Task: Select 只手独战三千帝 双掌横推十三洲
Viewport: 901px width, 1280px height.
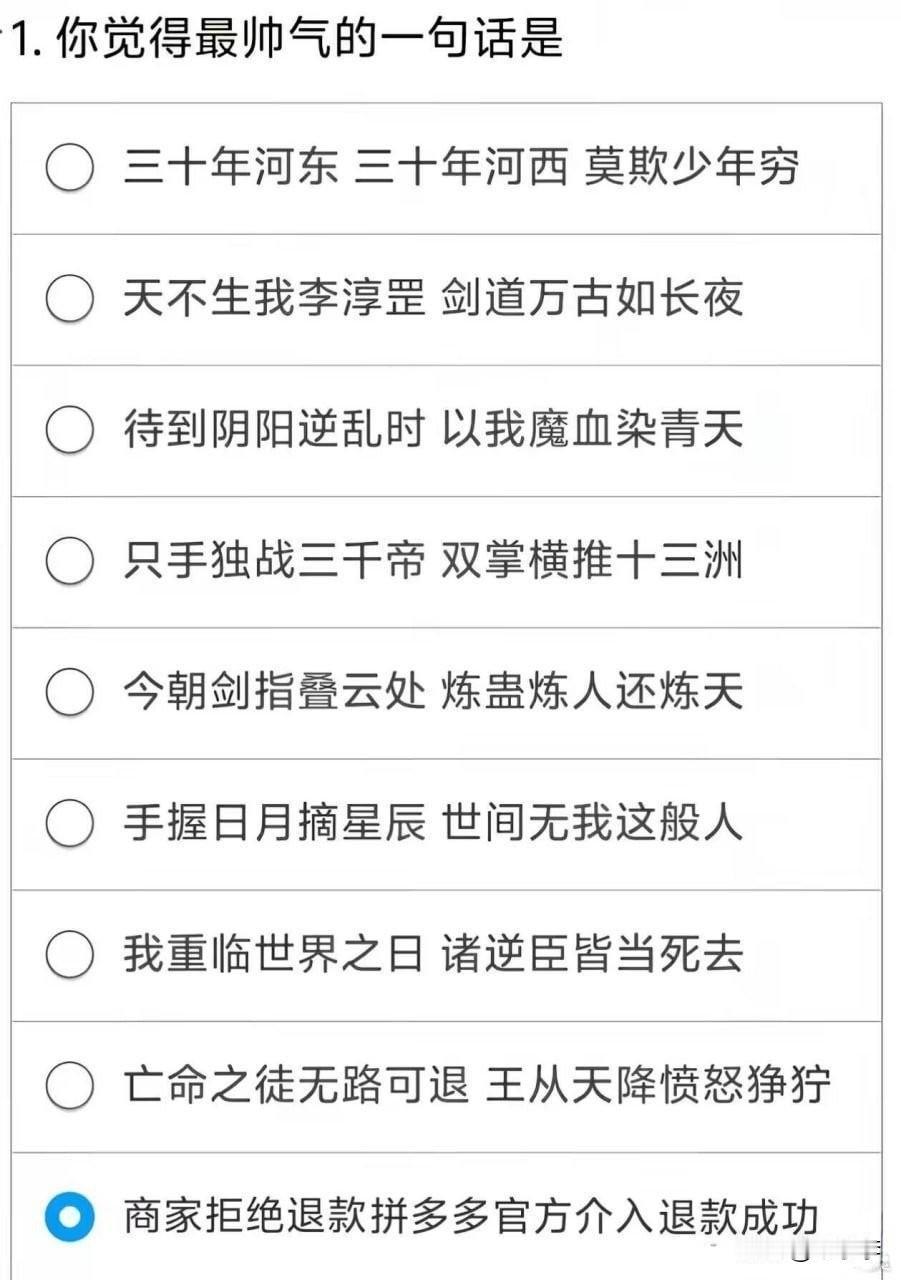Action: (x=69, y=562)
